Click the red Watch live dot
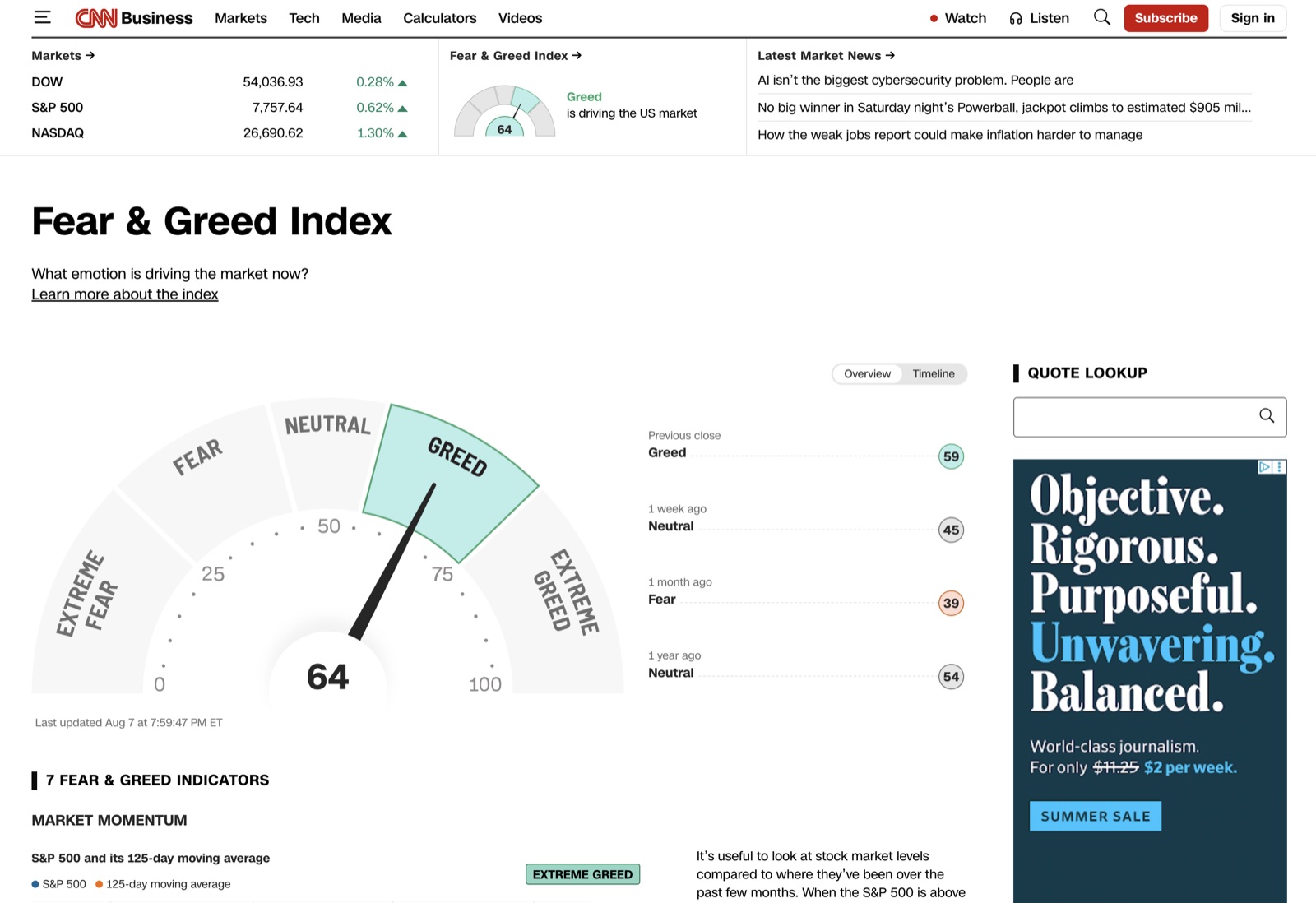Screen dimensions: 1316x903 (934, 18)
